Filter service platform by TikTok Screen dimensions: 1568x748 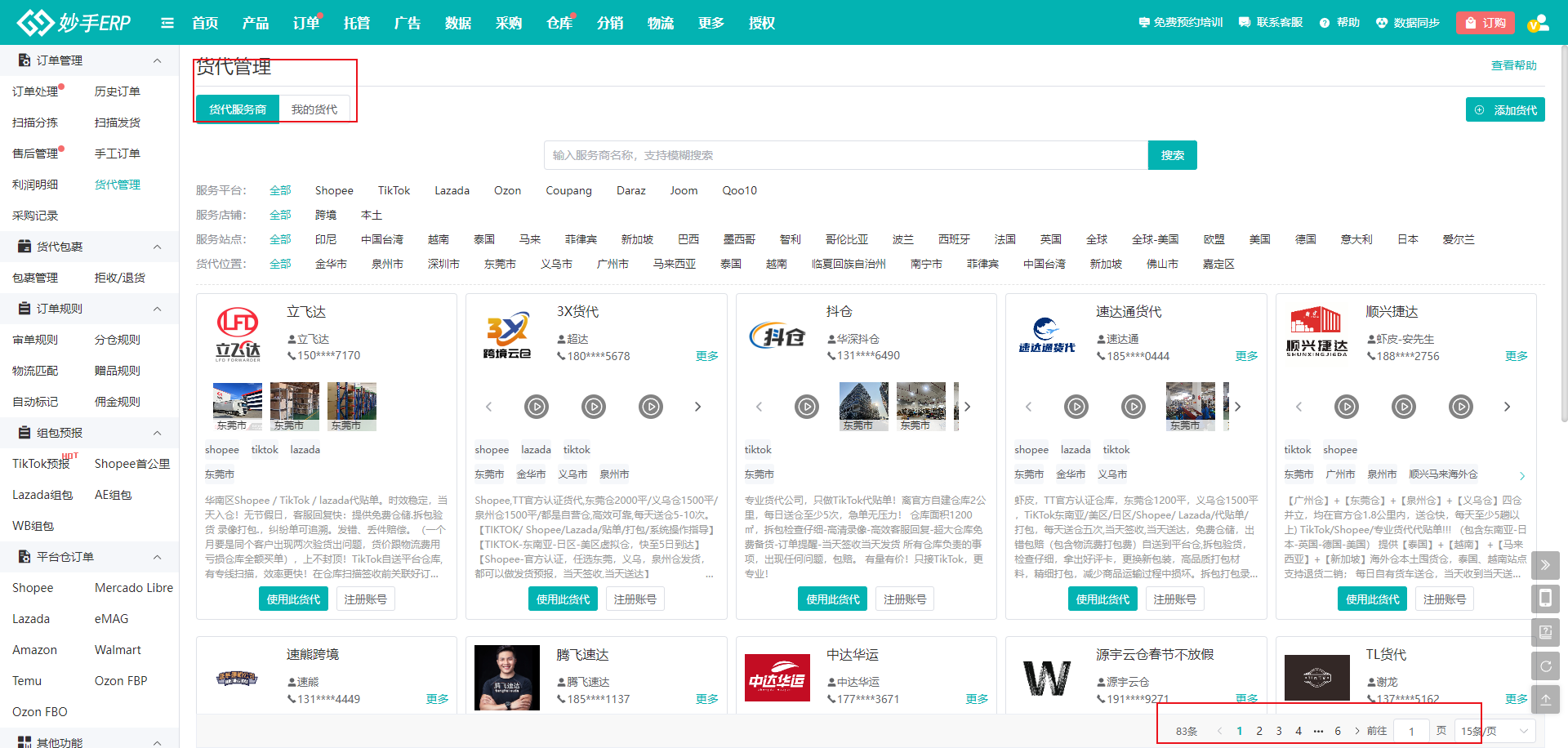tap(394, 190)
